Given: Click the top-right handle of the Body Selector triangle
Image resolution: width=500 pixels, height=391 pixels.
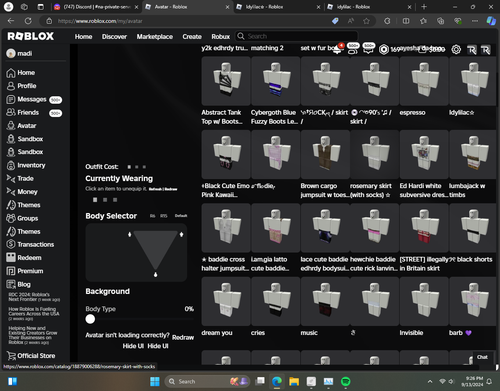Looking at the screenshot, I should 181,234.
